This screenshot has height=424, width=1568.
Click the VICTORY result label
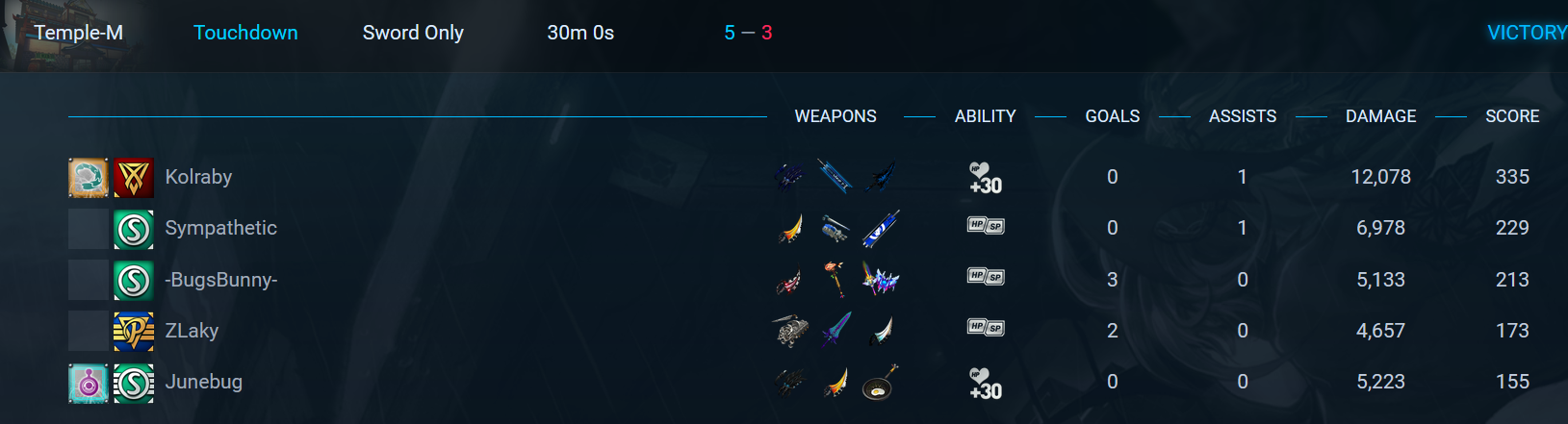pyautogui.click(x=1527, y=33)
